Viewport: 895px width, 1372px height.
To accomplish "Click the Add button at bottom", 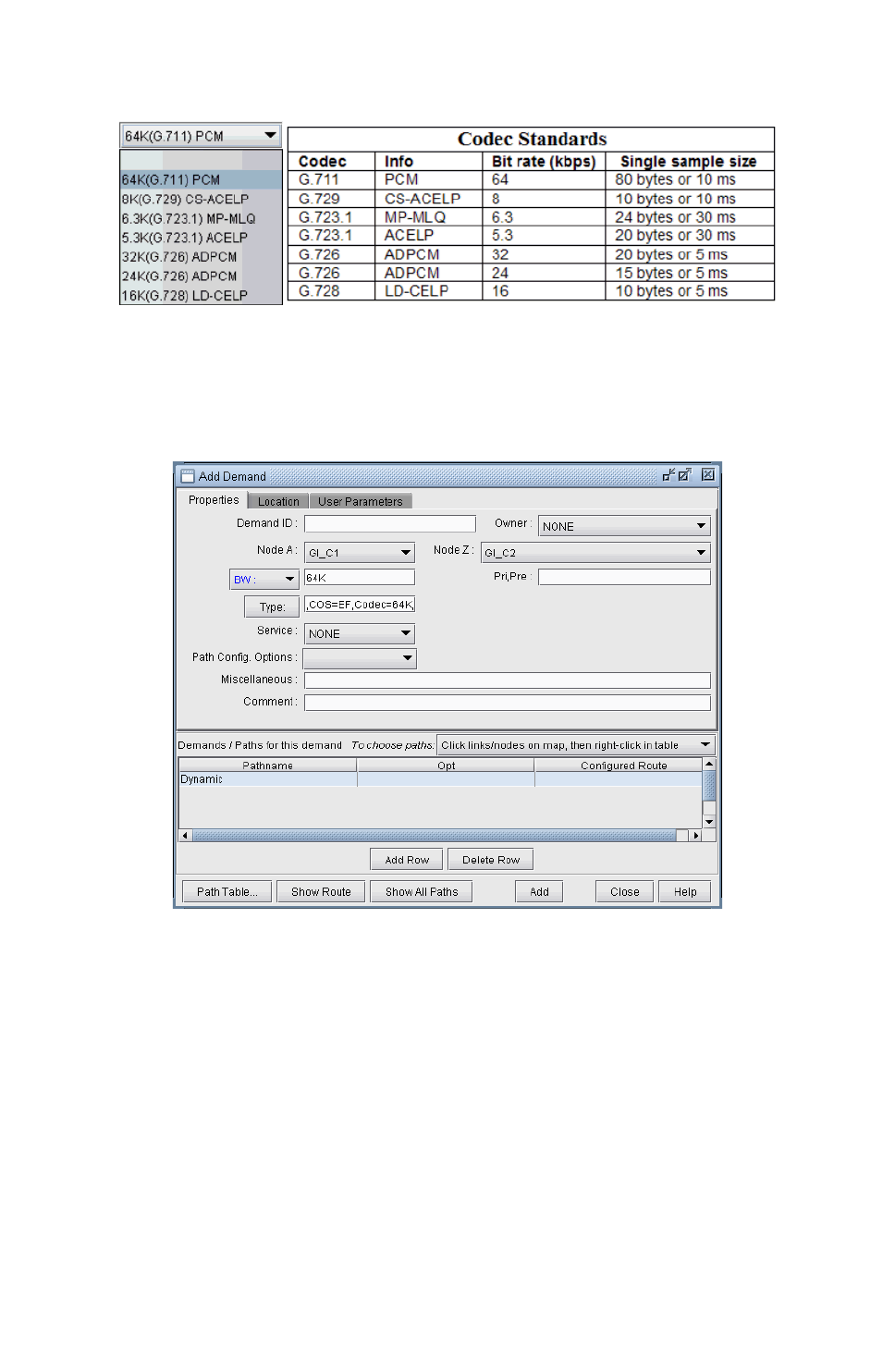I will [539, 892].
